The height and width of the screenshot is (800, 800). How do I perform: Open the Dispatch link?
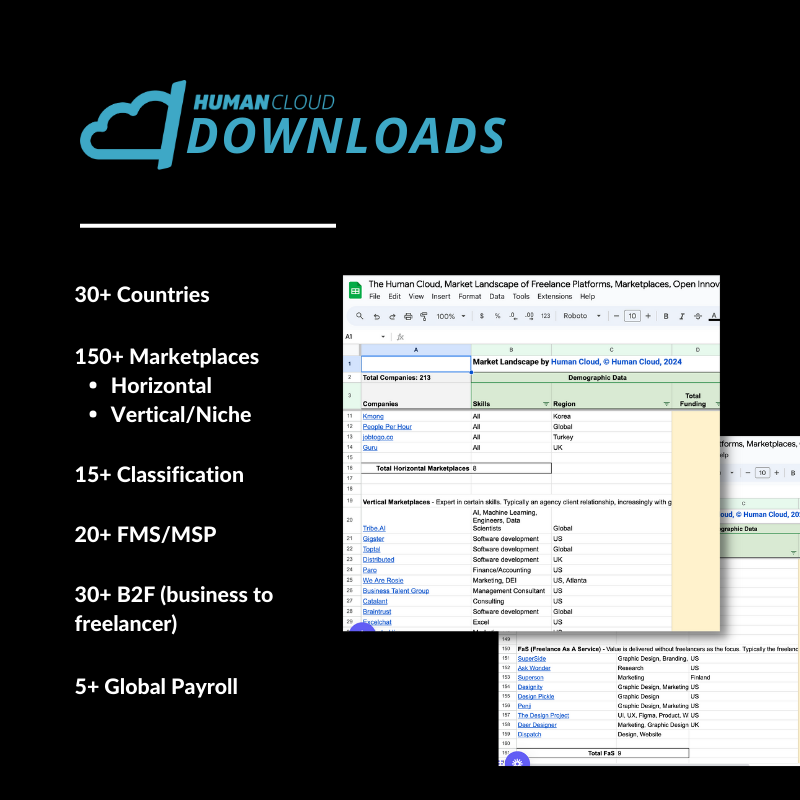pyautogui.click(x=530, y=734)
